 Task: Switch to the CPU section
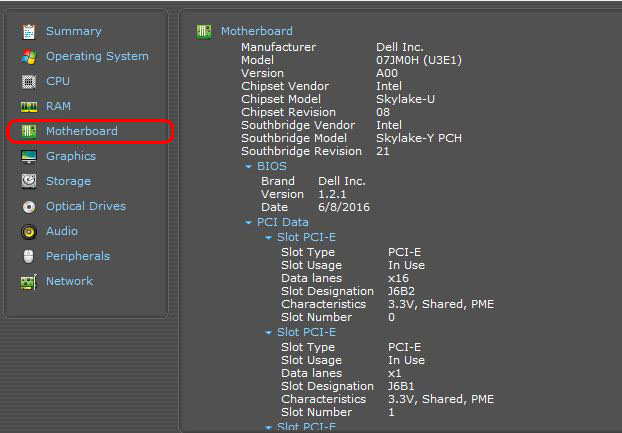coord(58,81)
